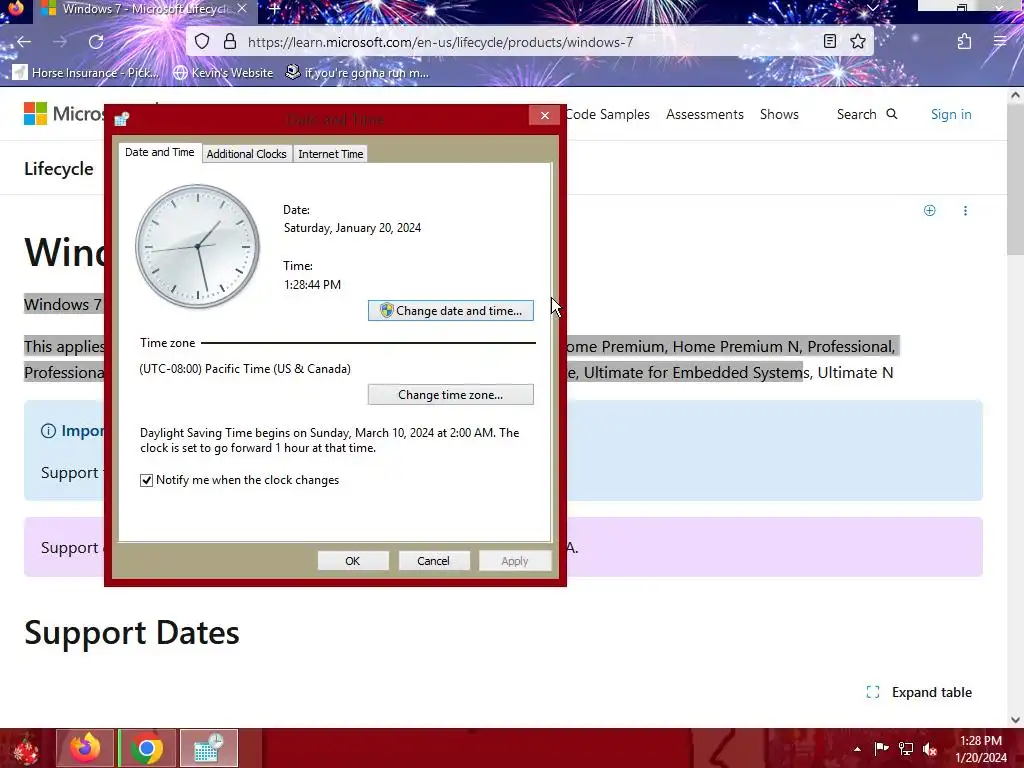This screenshot has width=1024, height=768.
Task: Click the taskbar clock showing 1:28 PM
Action: click(981, 749)
